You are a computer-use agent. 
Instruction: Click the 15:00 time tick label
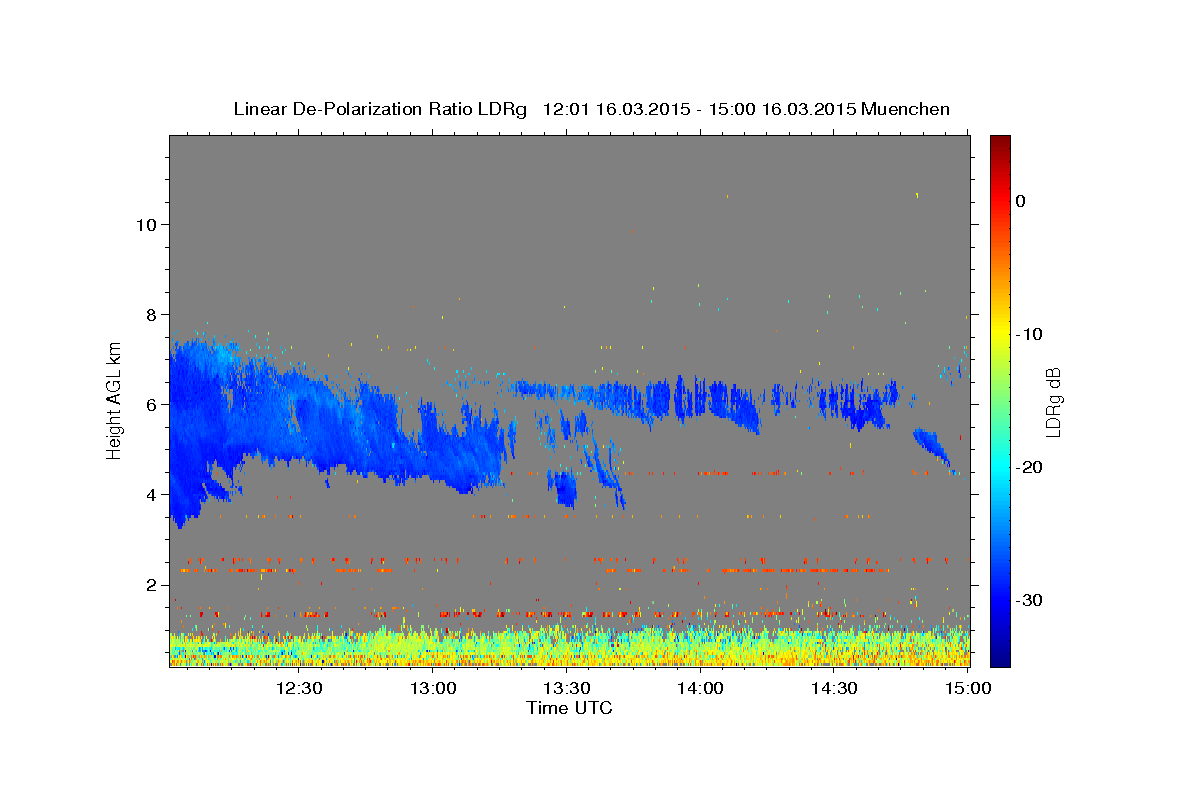(x=968, y=688)
